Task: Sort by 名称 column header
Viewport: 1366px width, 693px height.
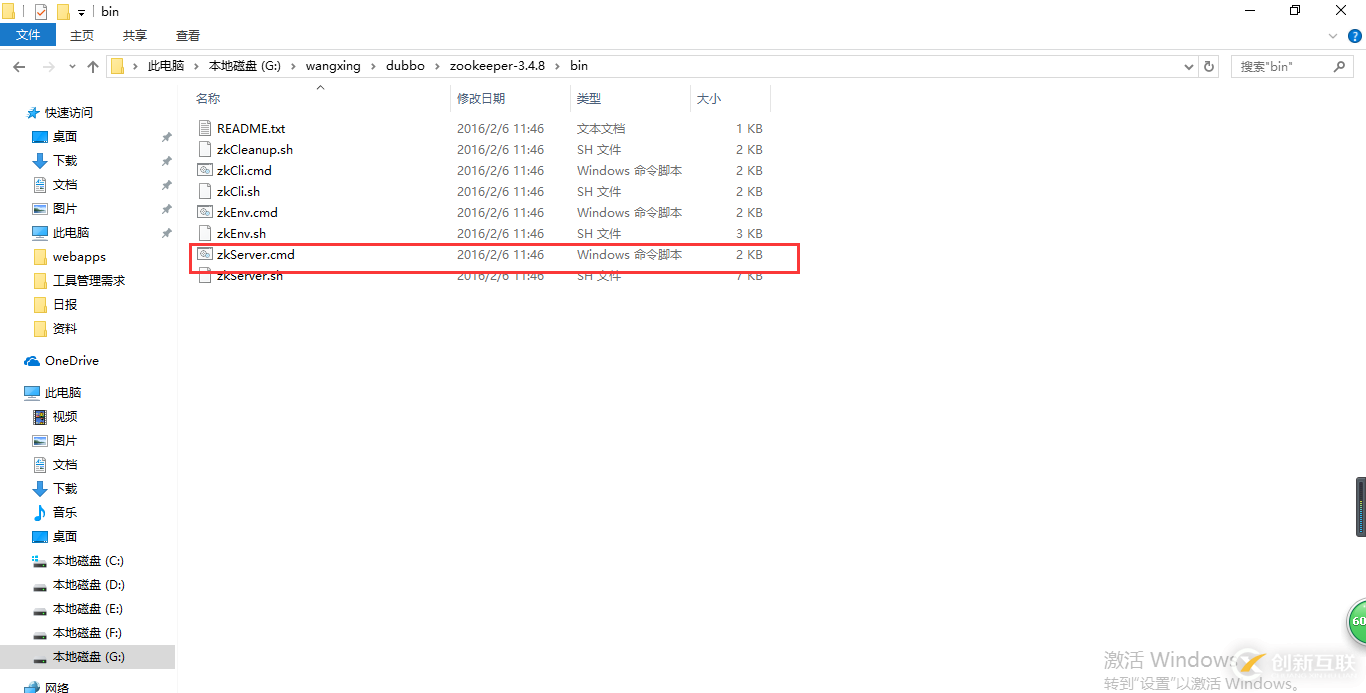Action: pyautogui.click(x=208, y=99)
